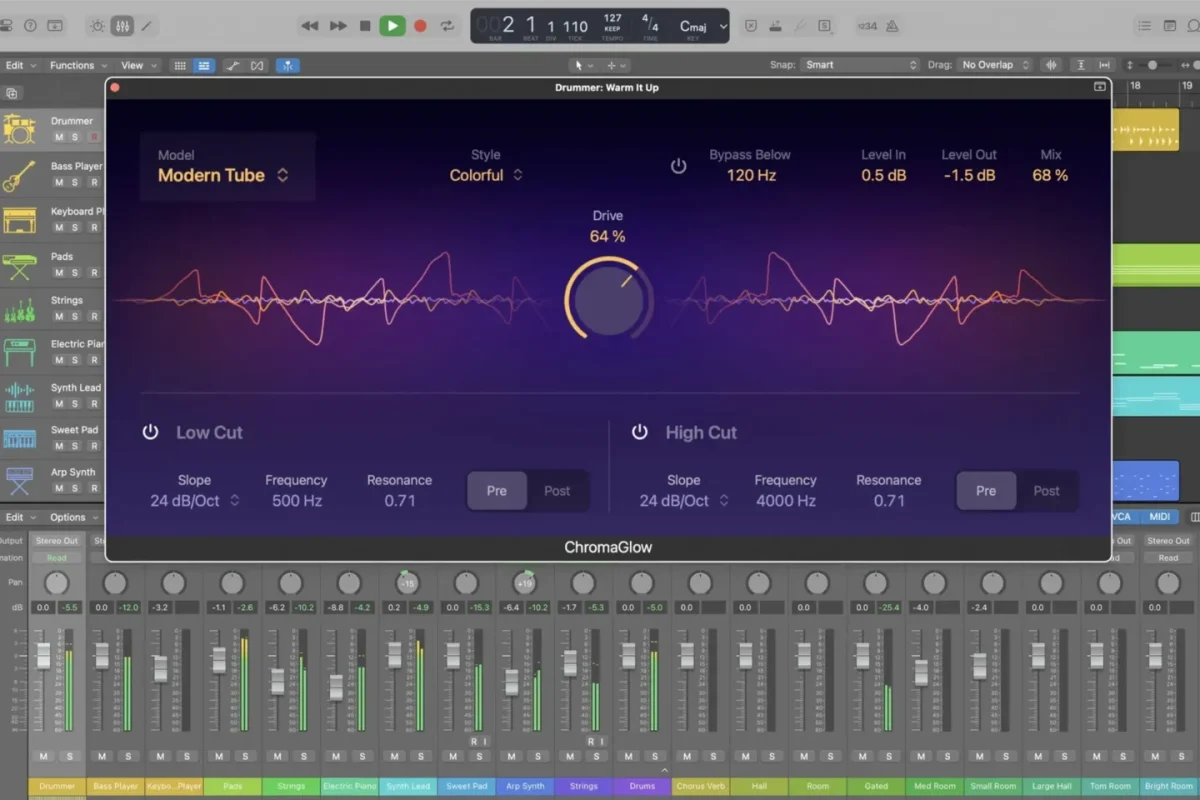Mute the Pads track
Image resolution: width=1200 pixels, height=800 pixels.
(59, 272)
